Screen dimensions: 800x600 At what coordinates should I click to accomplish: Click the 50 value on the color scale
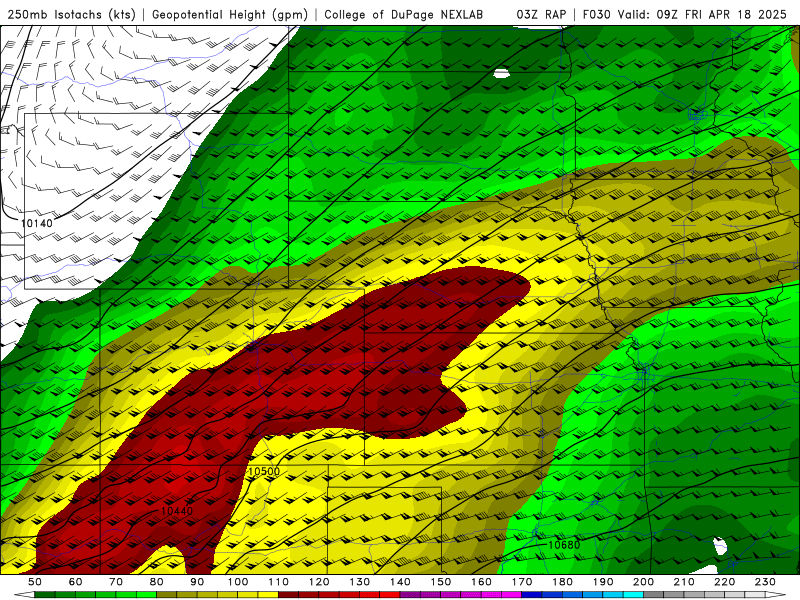click(35, 582)
